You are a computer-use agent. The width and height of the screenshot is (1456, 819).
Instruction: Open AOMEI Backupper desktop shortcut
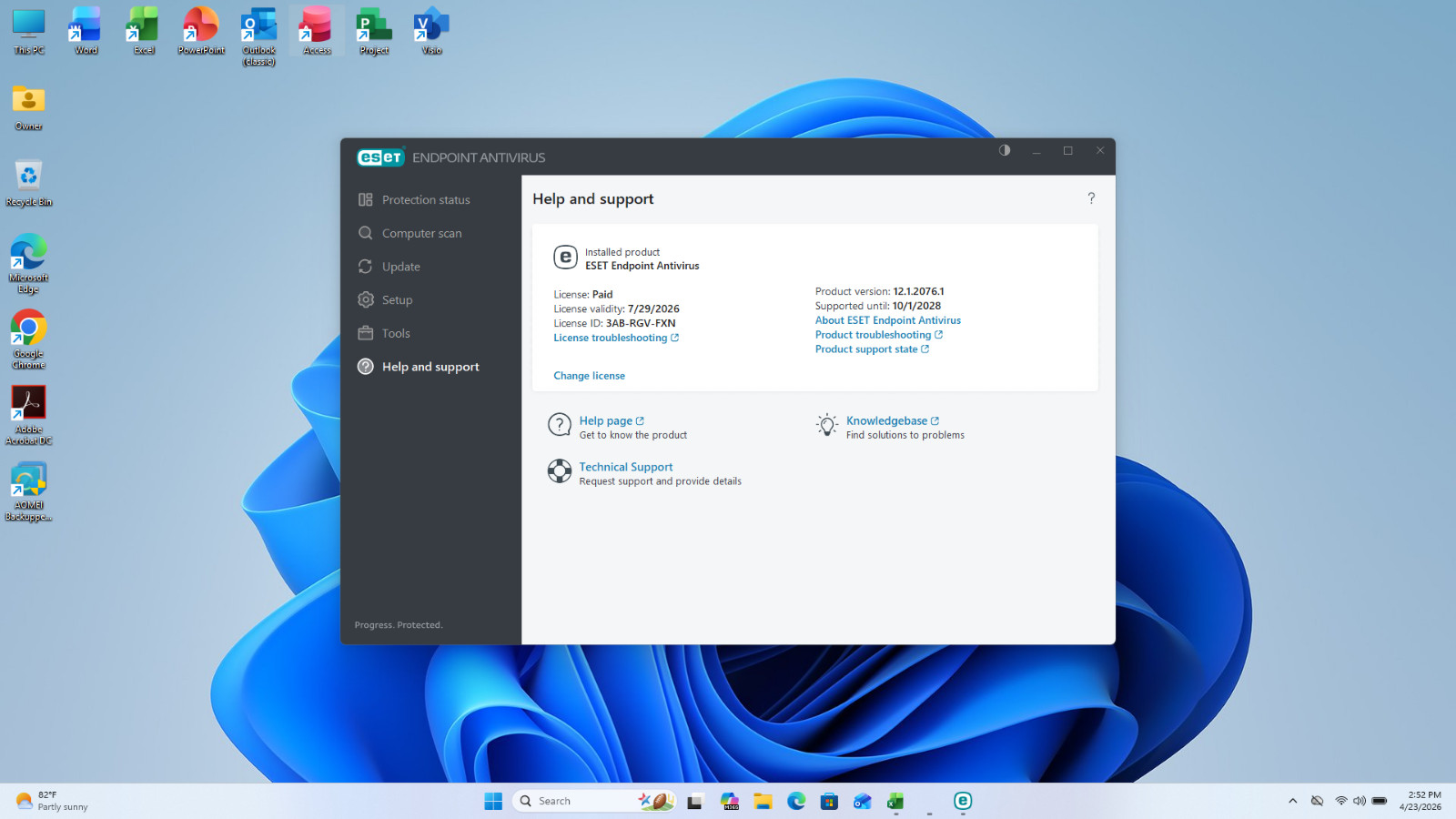pyautogui.click(x=28, y=491)
